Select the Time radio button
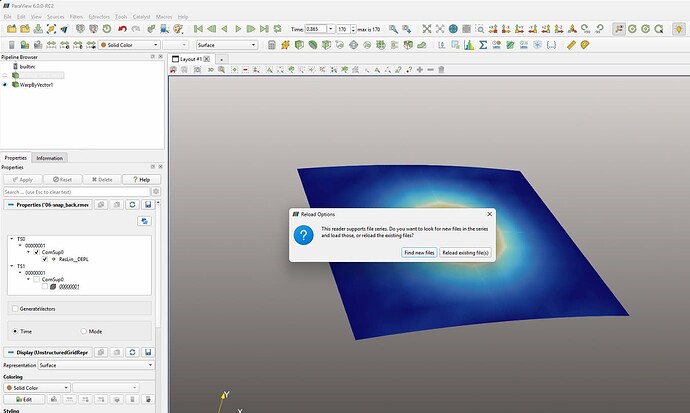The image size is (690, 413). tap(15, 331)
